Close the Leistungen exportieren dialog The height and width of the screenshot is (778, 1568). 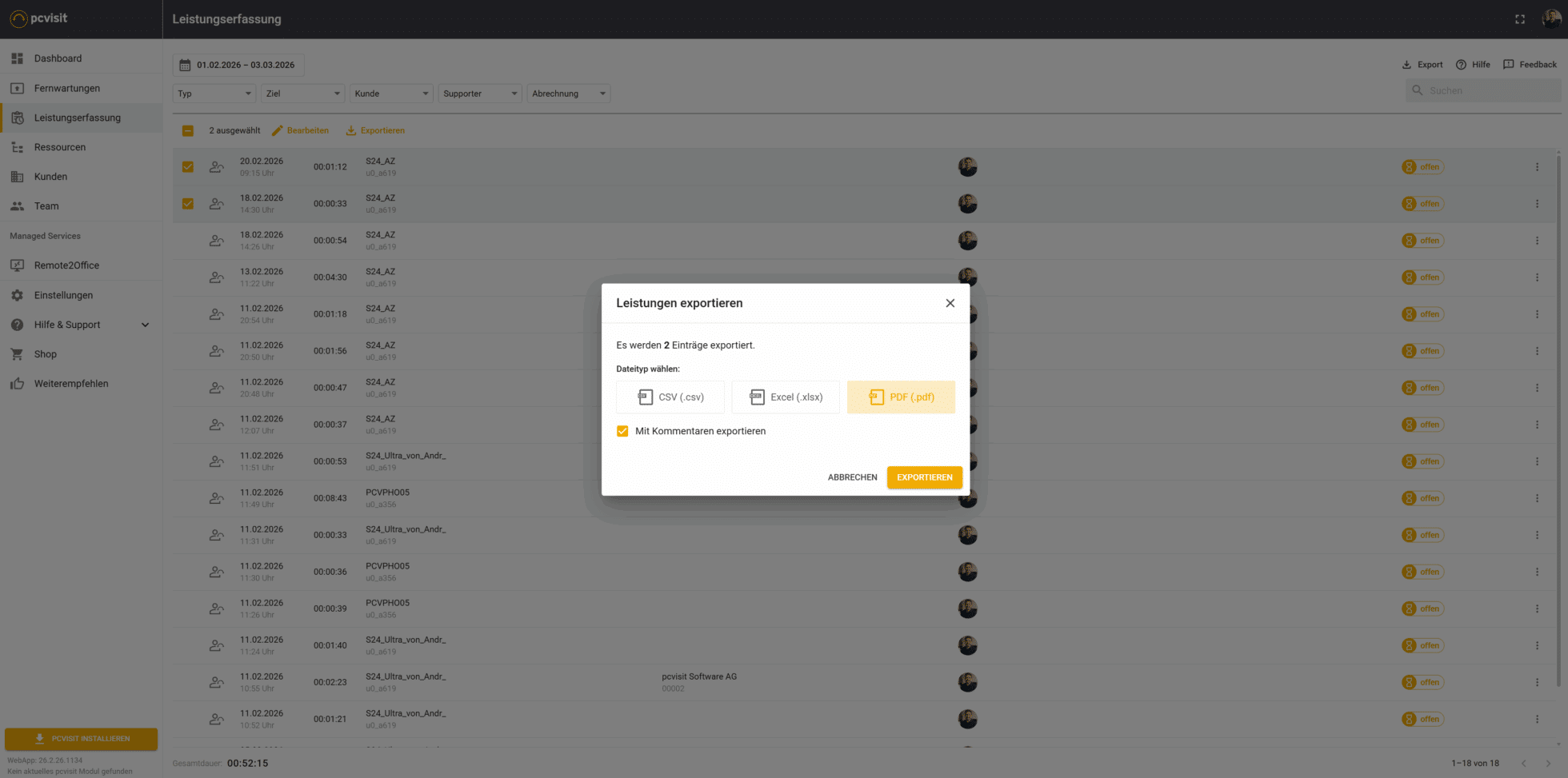pos(950,303)
